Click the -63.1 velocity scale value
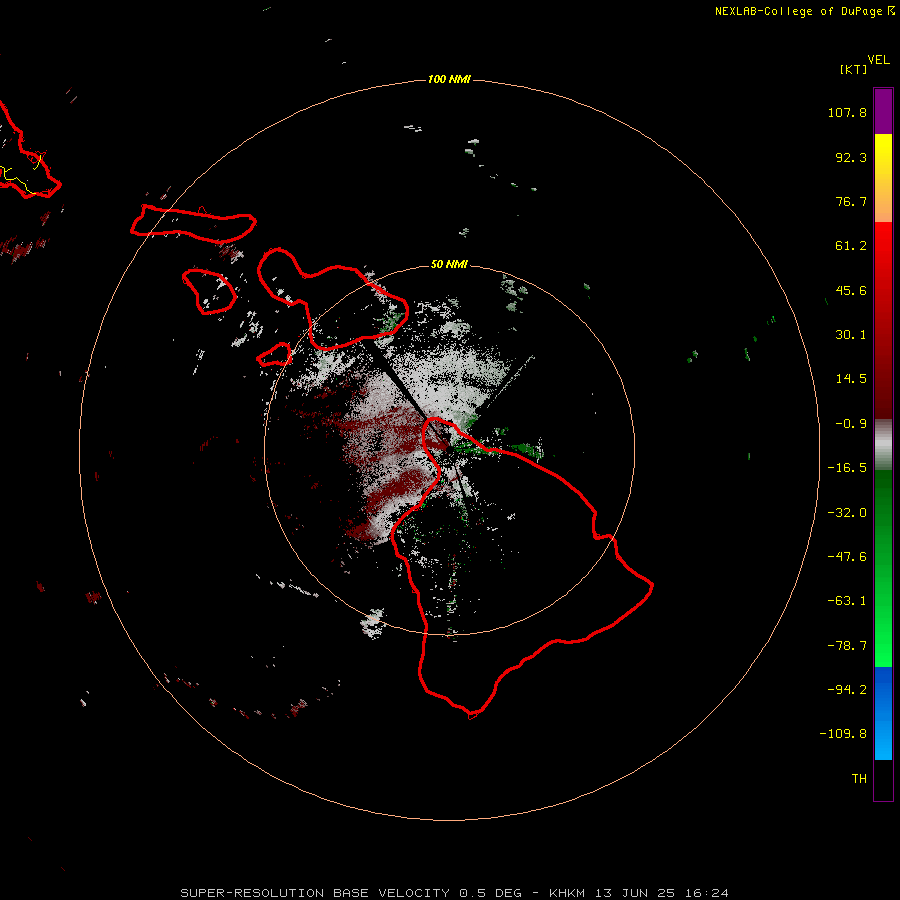The height and width of the screenshot is (900, 900). (847, 601)
